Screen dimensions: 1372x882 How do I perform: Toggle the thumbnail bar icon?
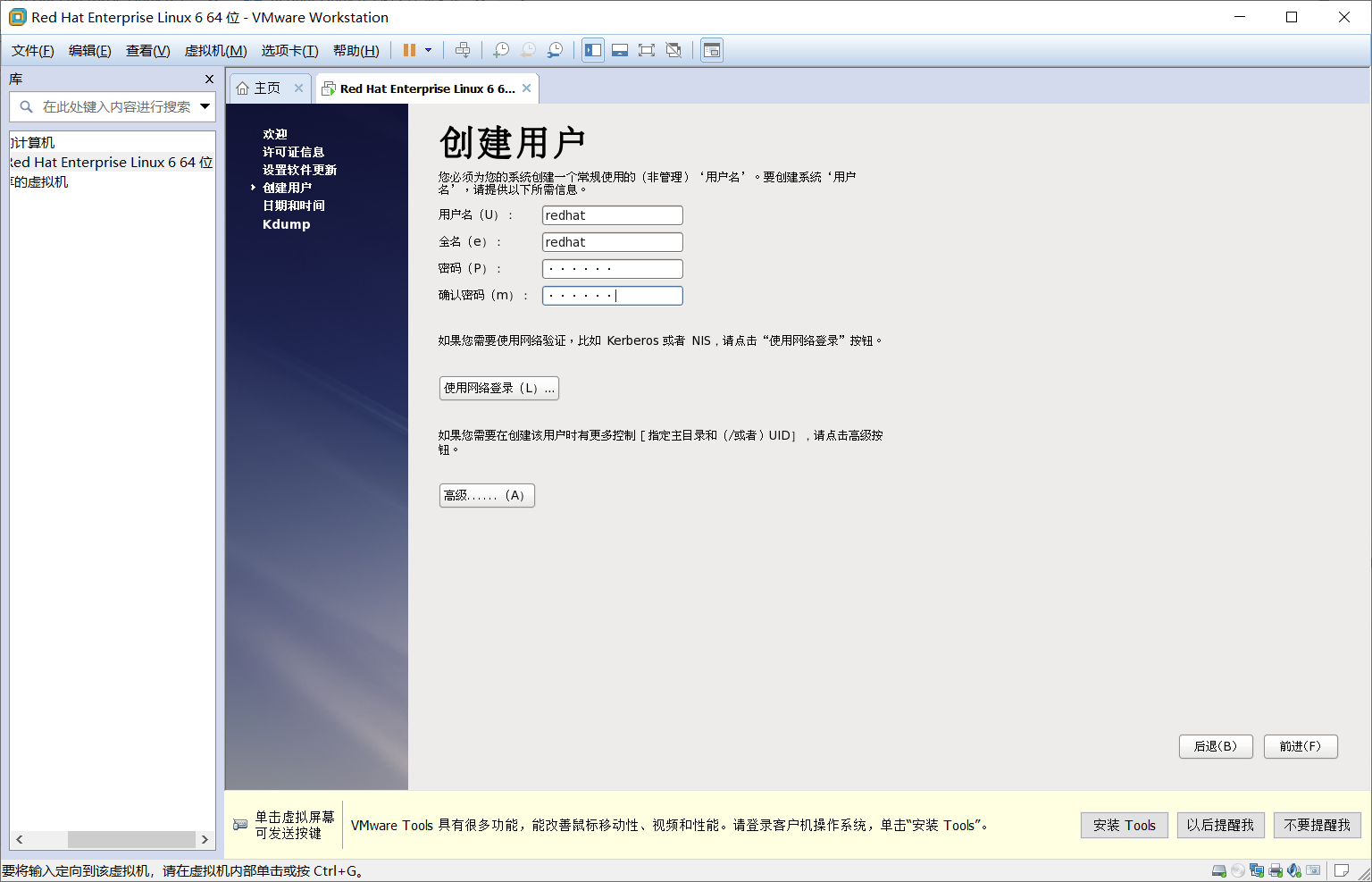click(x=620, y=50)
